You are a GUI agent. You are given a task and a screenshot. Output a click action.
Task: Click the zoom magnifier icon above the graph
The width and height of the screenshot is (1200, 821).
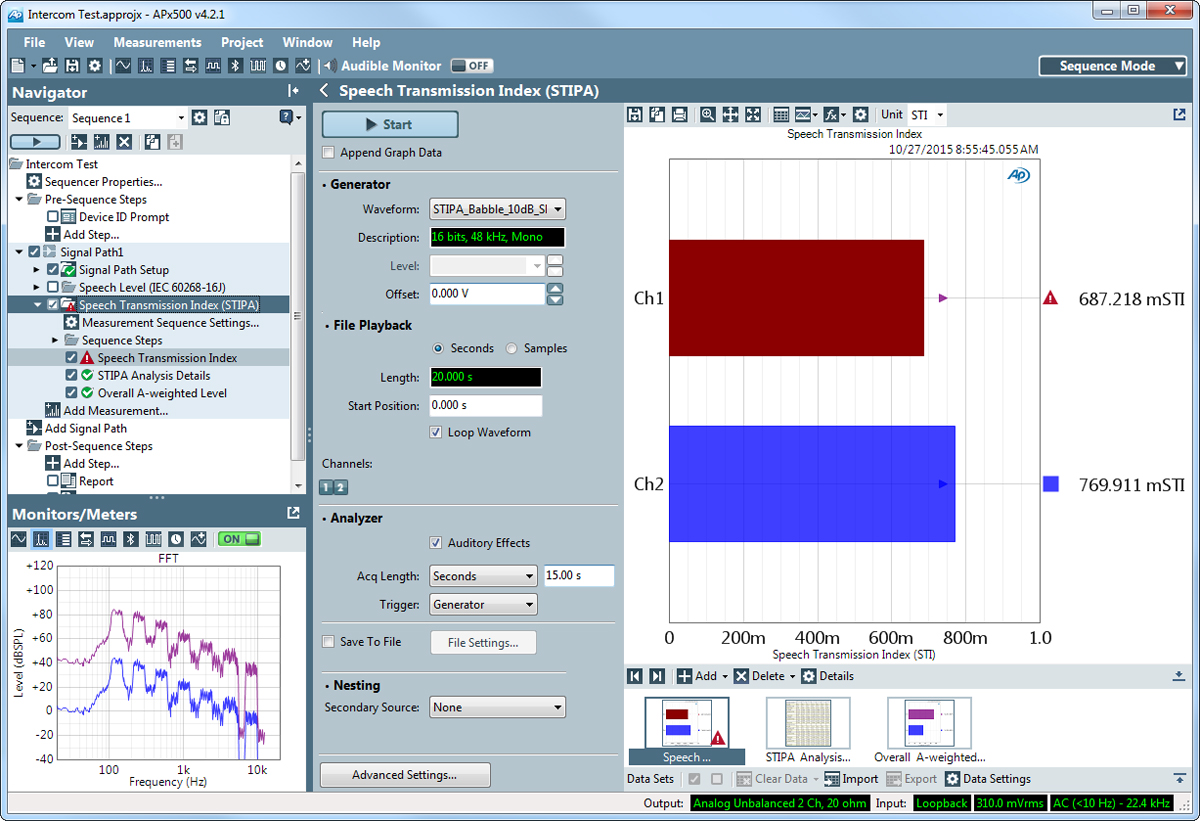pyautogui.click(x=708, y=115)
